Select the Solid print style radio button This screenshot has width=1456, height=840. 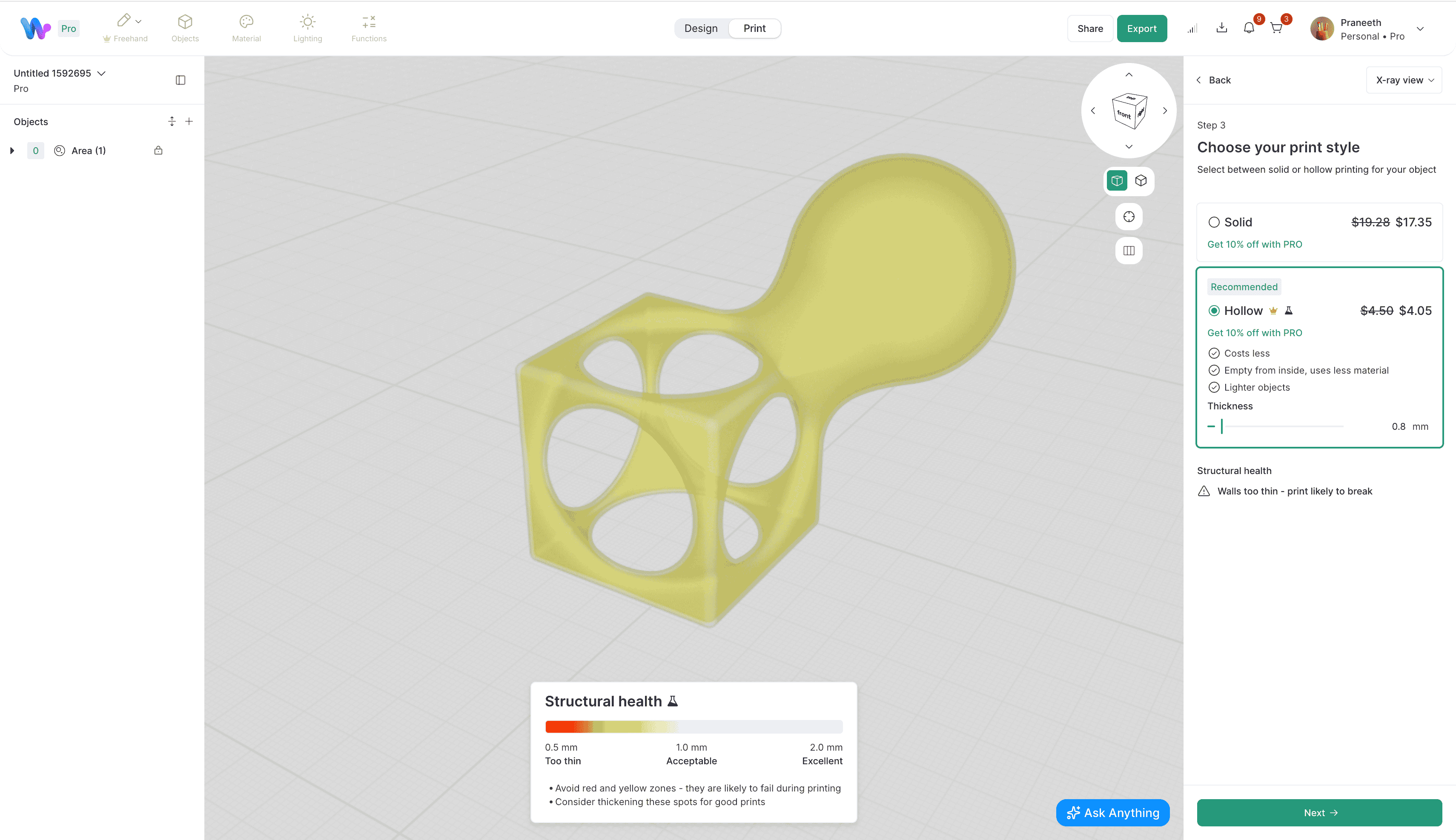1214,222
